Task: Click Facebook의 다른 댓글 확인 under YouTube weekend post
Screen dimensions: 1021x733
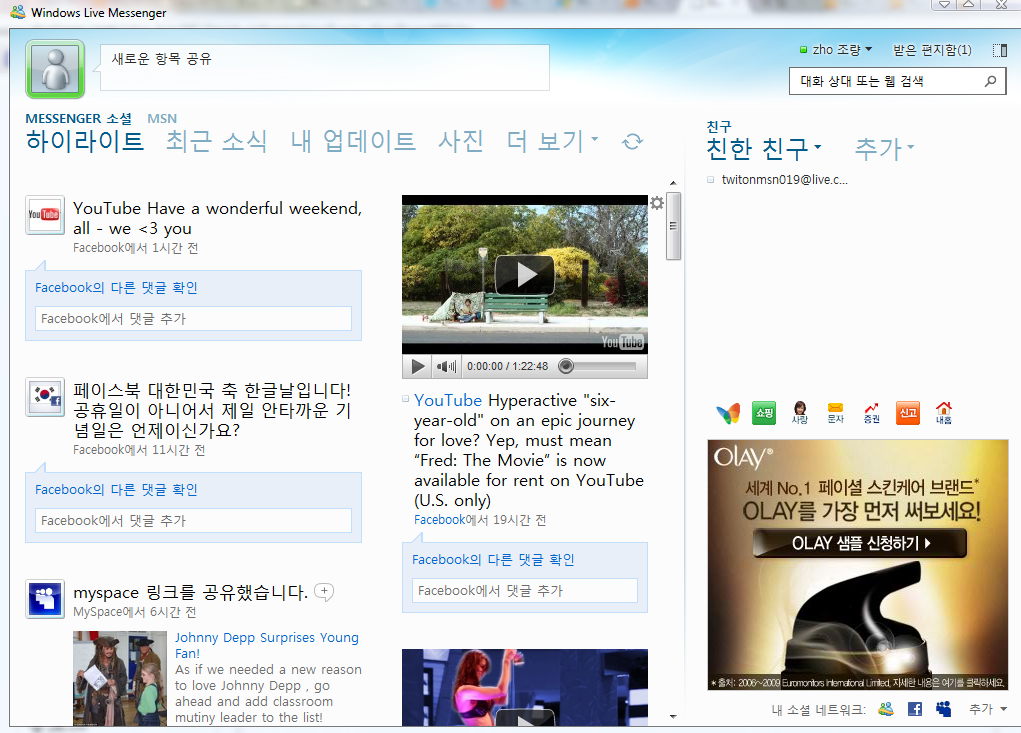Action: point(116,287)
